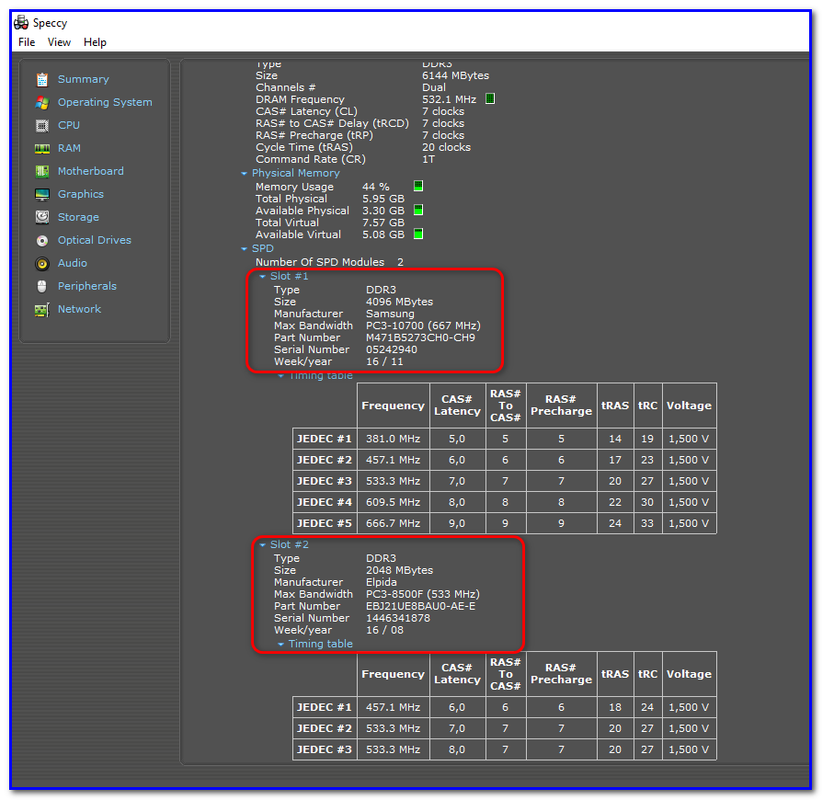Click Cycle Time (tRAS) 20 clocks value
822x800 pixels.
click(446, 147)
